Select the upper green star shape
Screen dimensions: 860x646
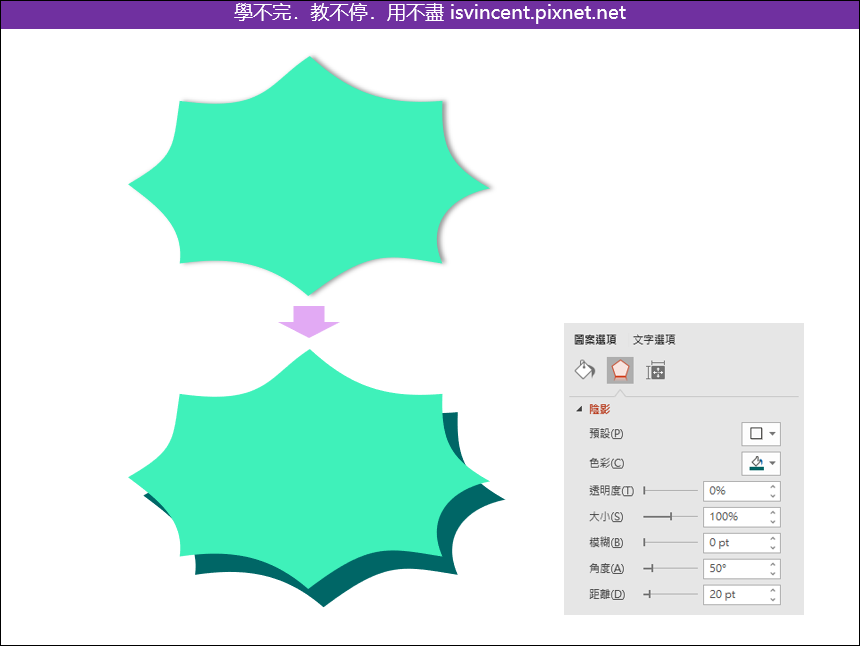coord(309,175)
